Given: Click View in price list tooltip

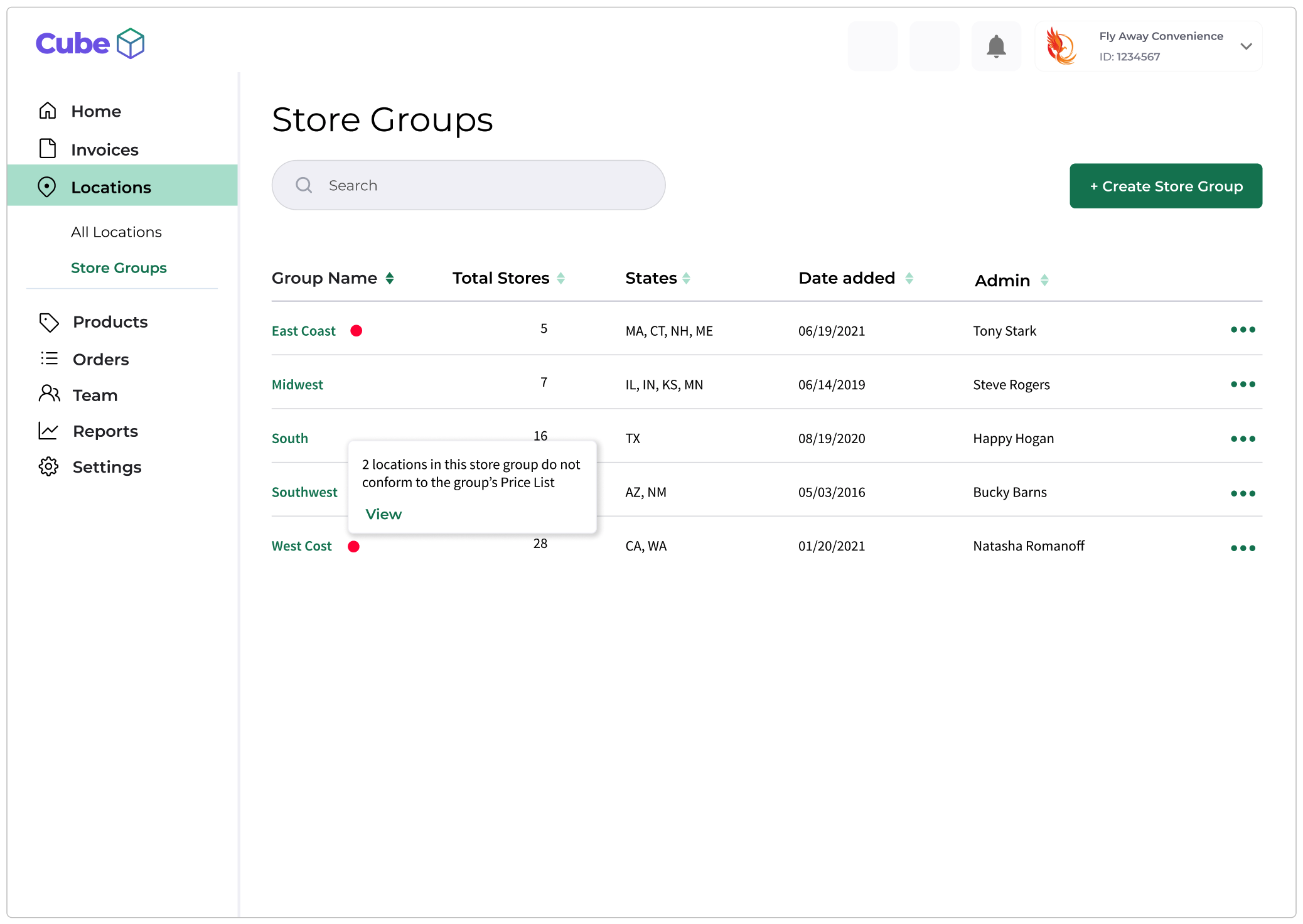Looking at the screenshot, I should click(x=383, y=514).
